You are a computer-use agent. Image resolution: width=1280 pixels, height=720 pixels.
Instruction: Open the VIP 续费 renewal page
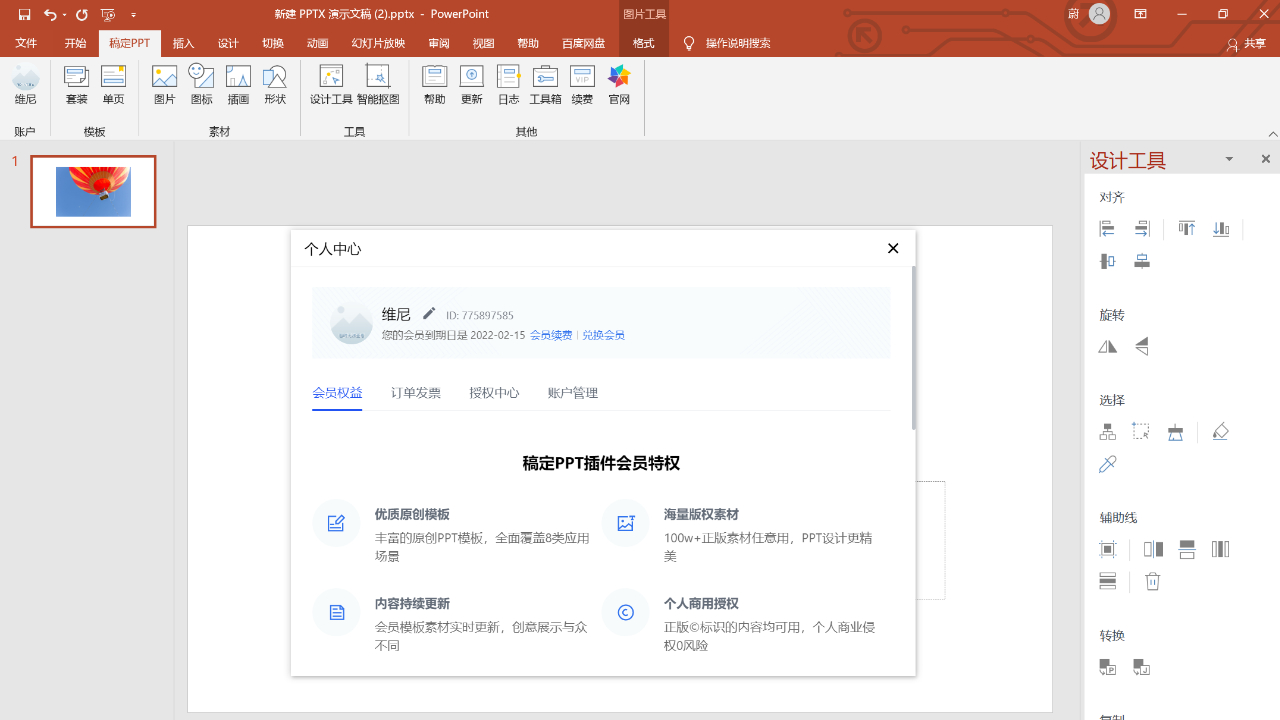point(582,85)
